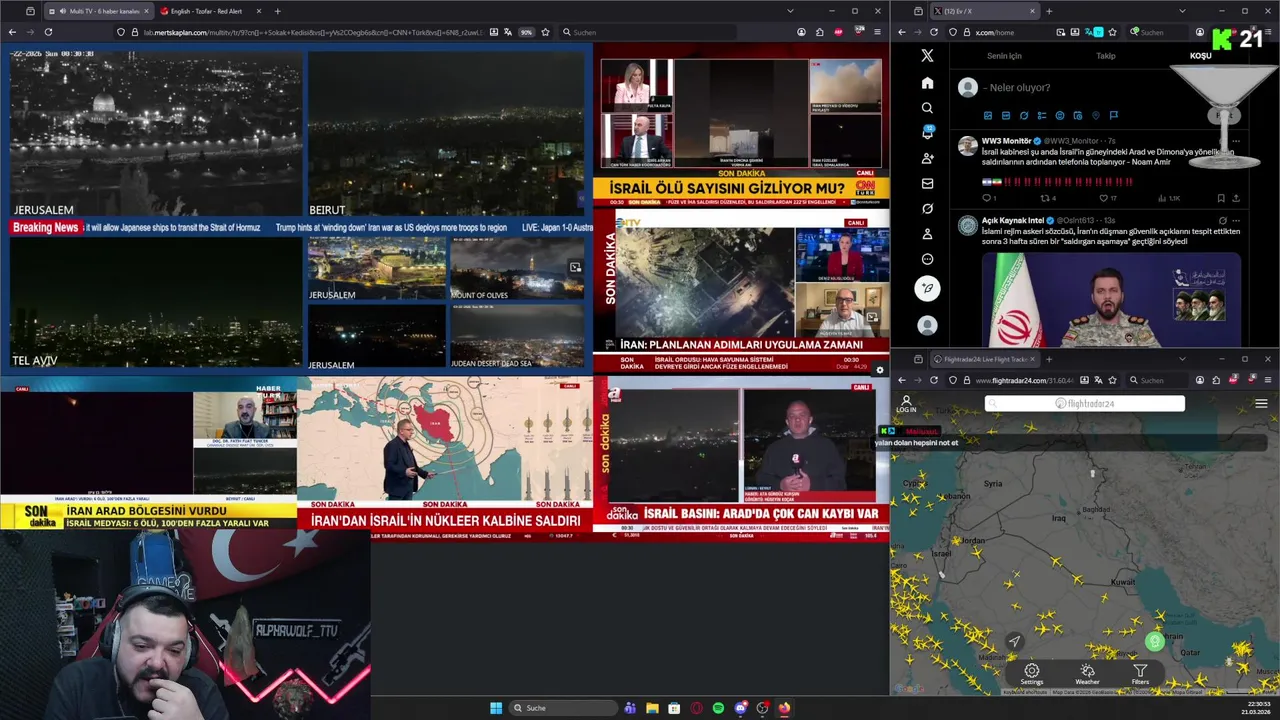Share the WW3 Monitör post
1280x720 pixels.
(x=1236, y=198)
